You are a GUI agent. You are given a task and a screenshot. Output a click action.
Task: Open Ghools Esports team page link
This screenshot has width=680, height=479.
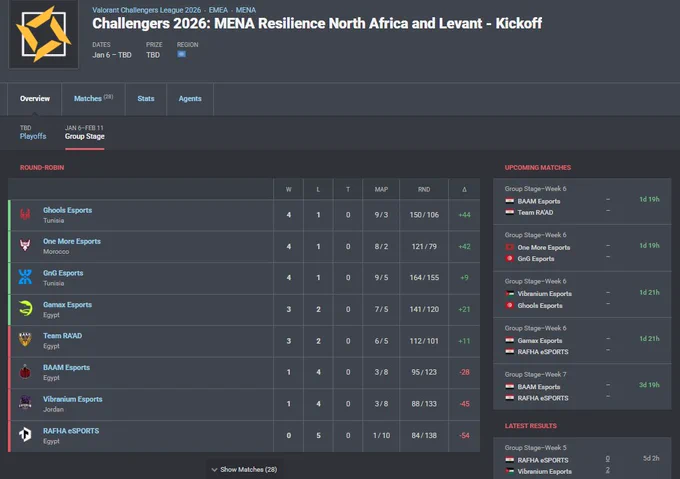tap(67, 210)
